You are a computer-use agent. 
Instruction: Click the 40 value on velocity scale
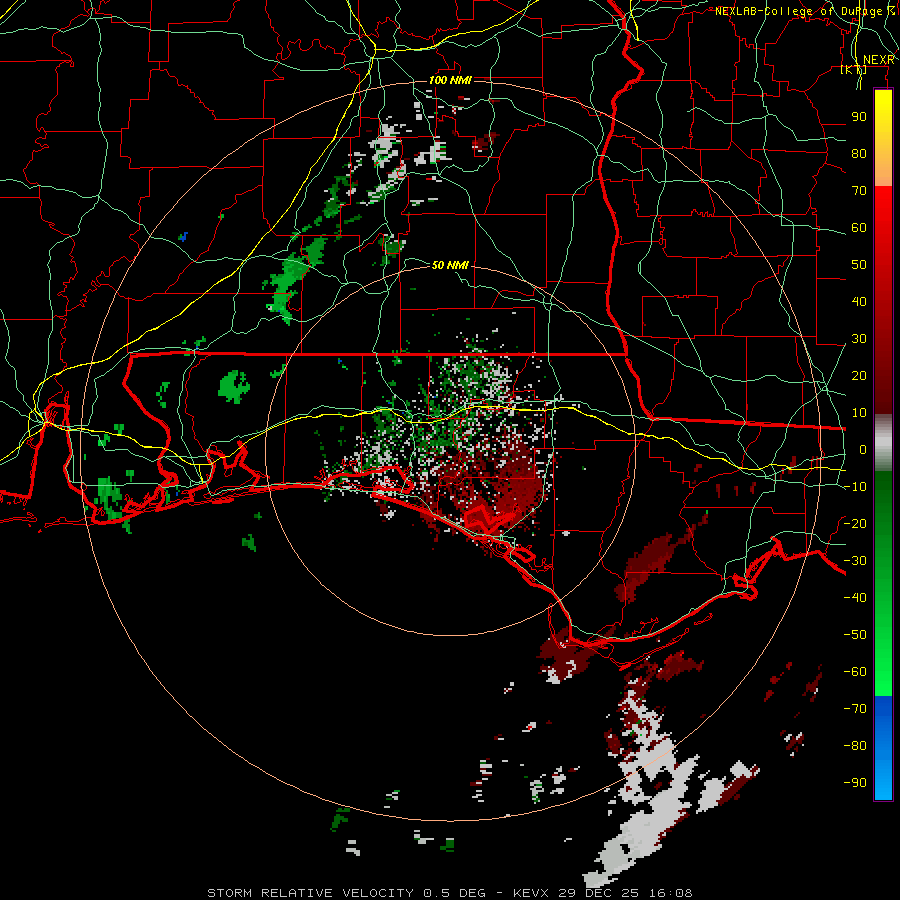[859, 302]
